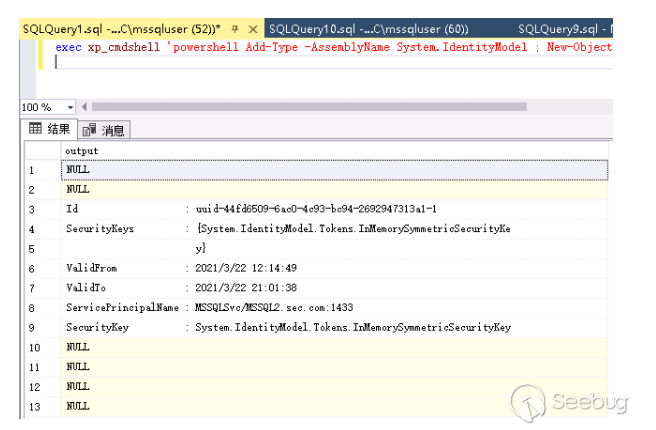Screen dimensions: 656x430
Task: Select the NULL cell in row 12
Action: (334, 387)
